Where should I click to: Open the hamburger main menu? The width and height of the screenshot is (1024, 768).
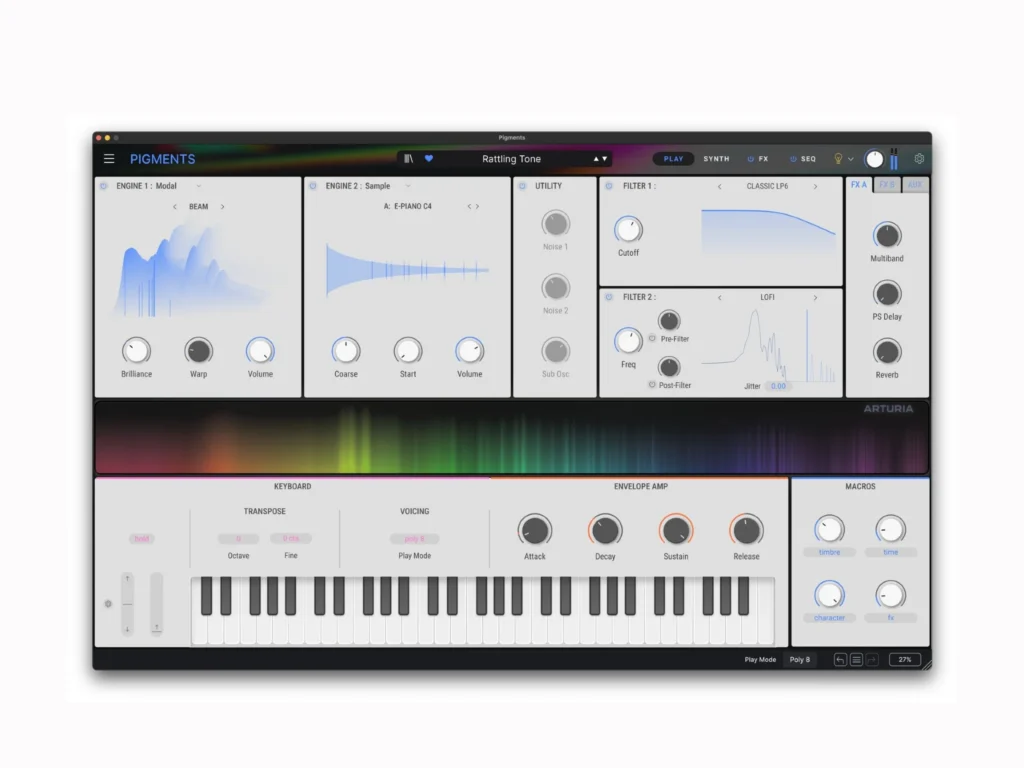pos(109,159)
